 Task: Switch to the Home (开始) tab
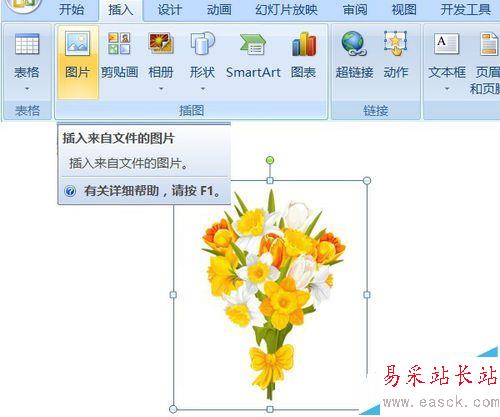click(72, 9)
